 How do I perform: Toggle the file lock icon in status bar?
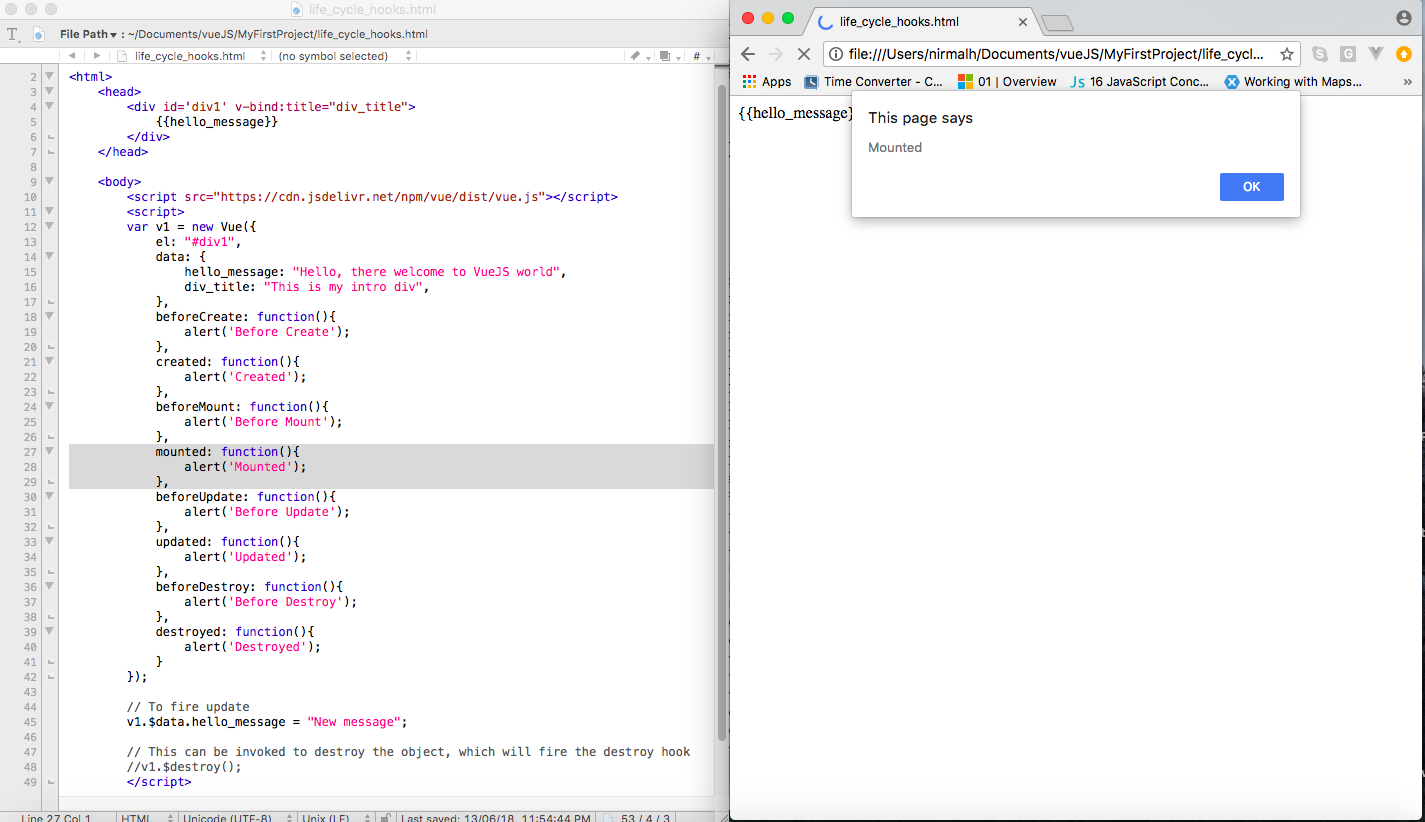click(x=386, y=817)
